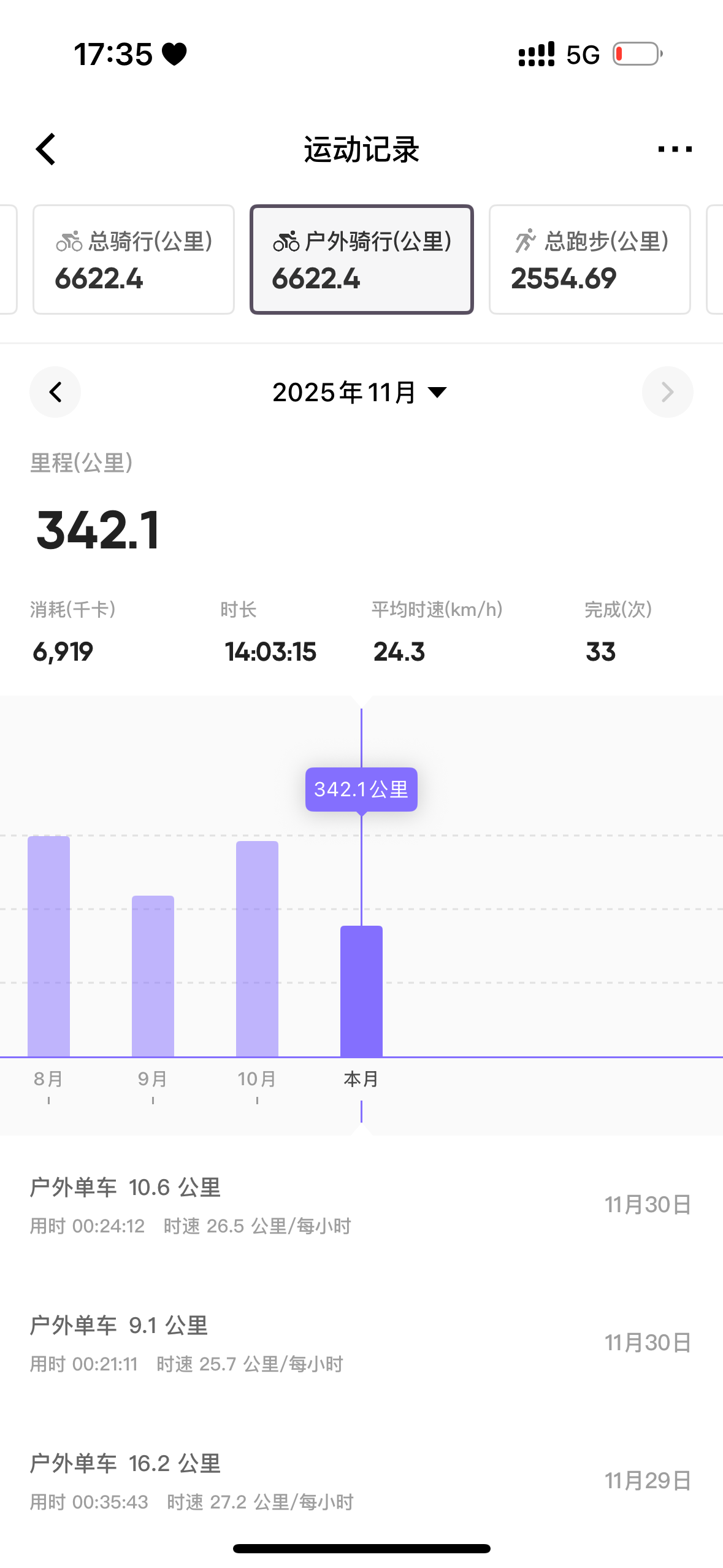Tap the 8月 bar in the chart

tap(49, 946)
